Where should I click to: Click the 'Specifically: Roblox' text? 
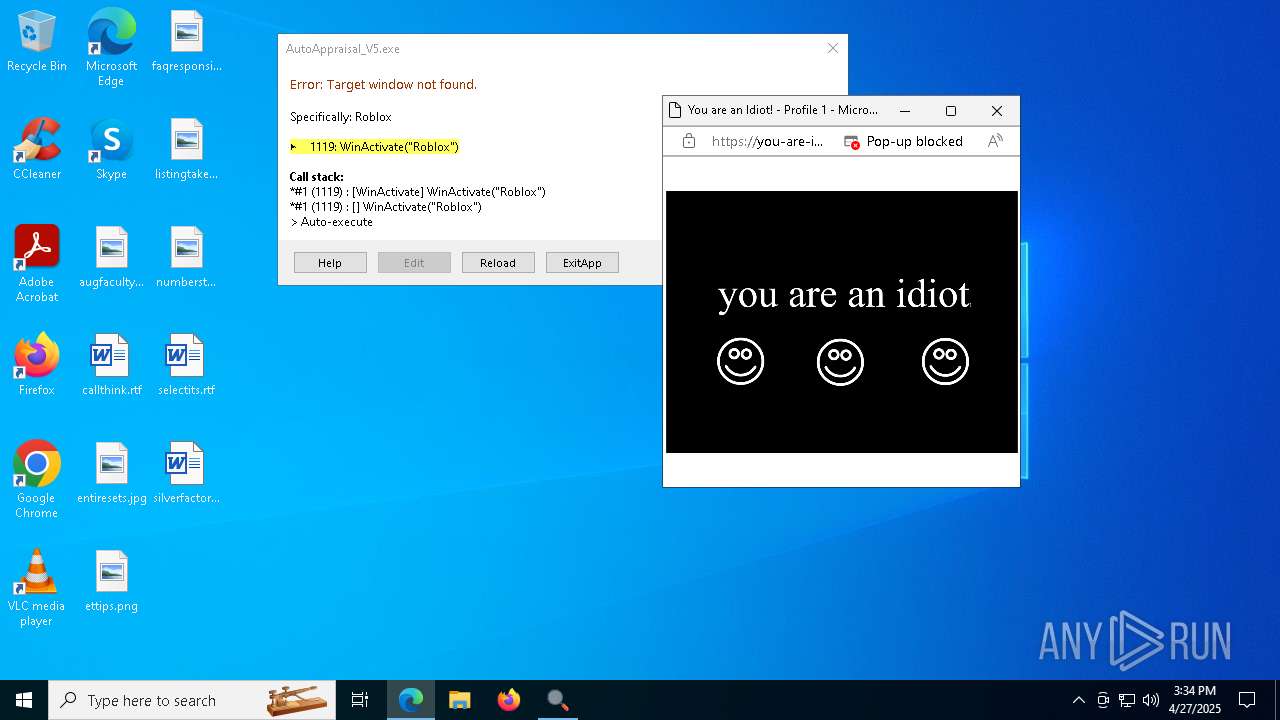pyautogui.click(x=340, y=117)
